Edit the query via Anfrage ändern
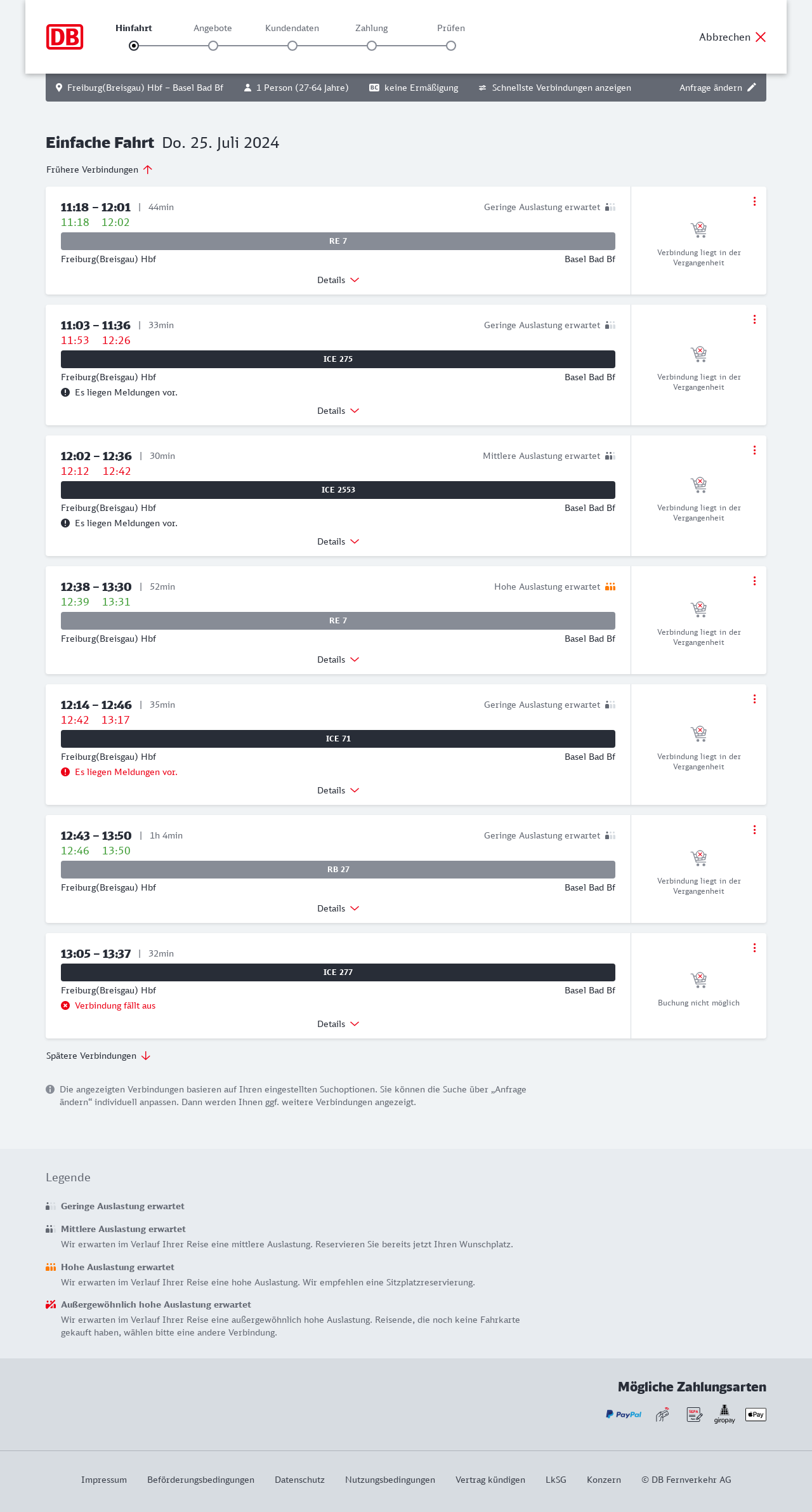Image resolution: width=812 pixels, height=1512 pixels. pos(717,88)
